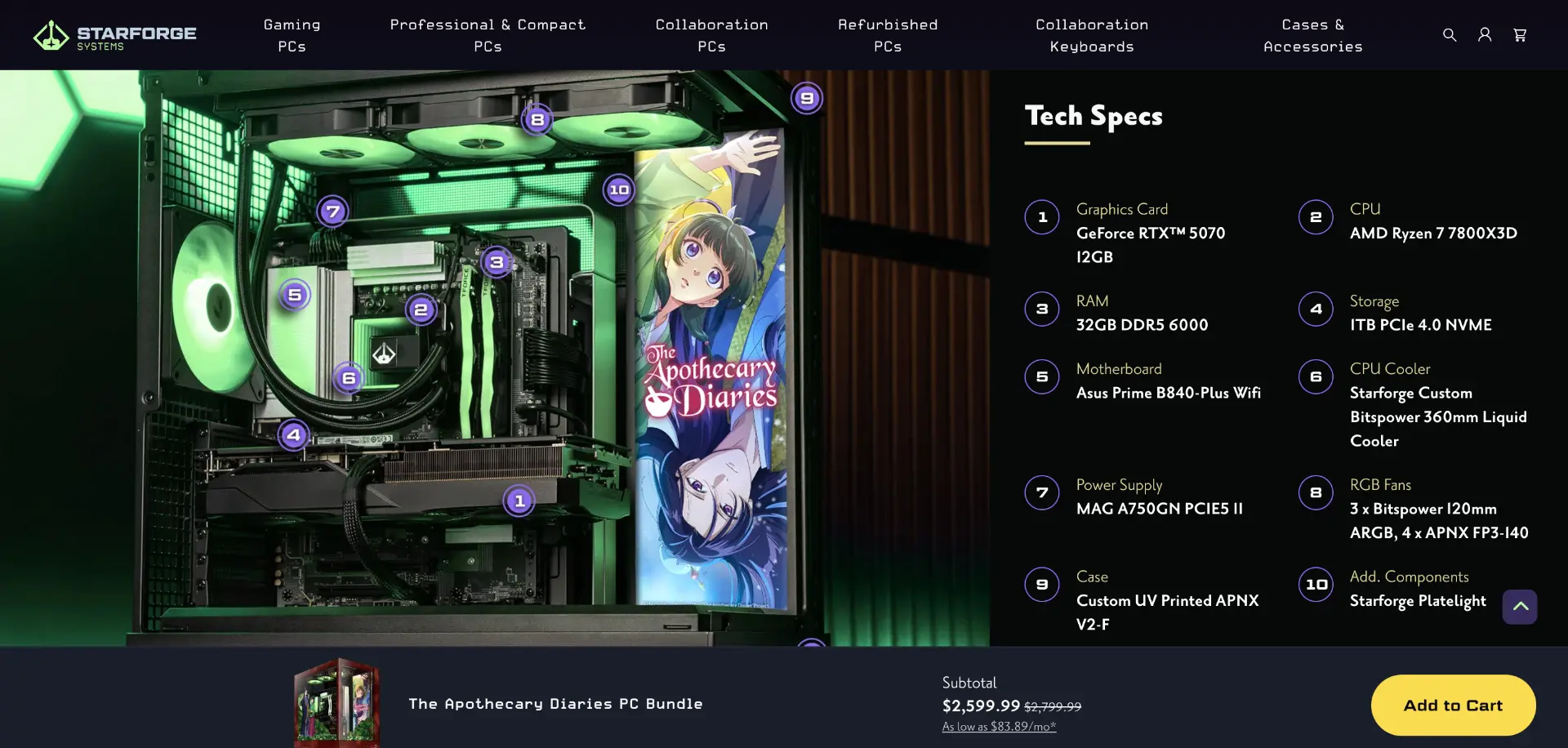This screenshot has height=748, width=1568.
Task: Open the shopping cart icon
Action: coord(1520,35)
